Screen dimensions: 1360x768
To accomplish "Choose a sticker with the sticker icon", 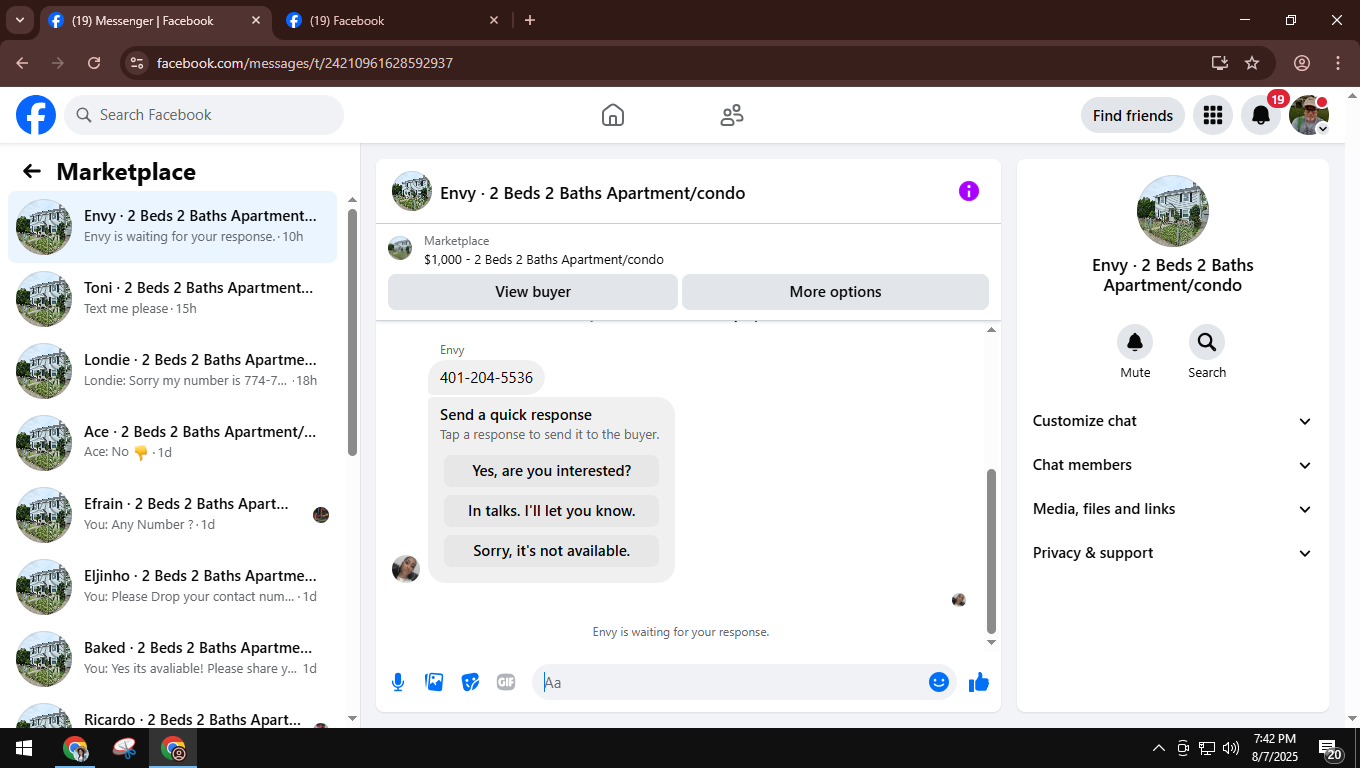I will [x=470, y=682].
